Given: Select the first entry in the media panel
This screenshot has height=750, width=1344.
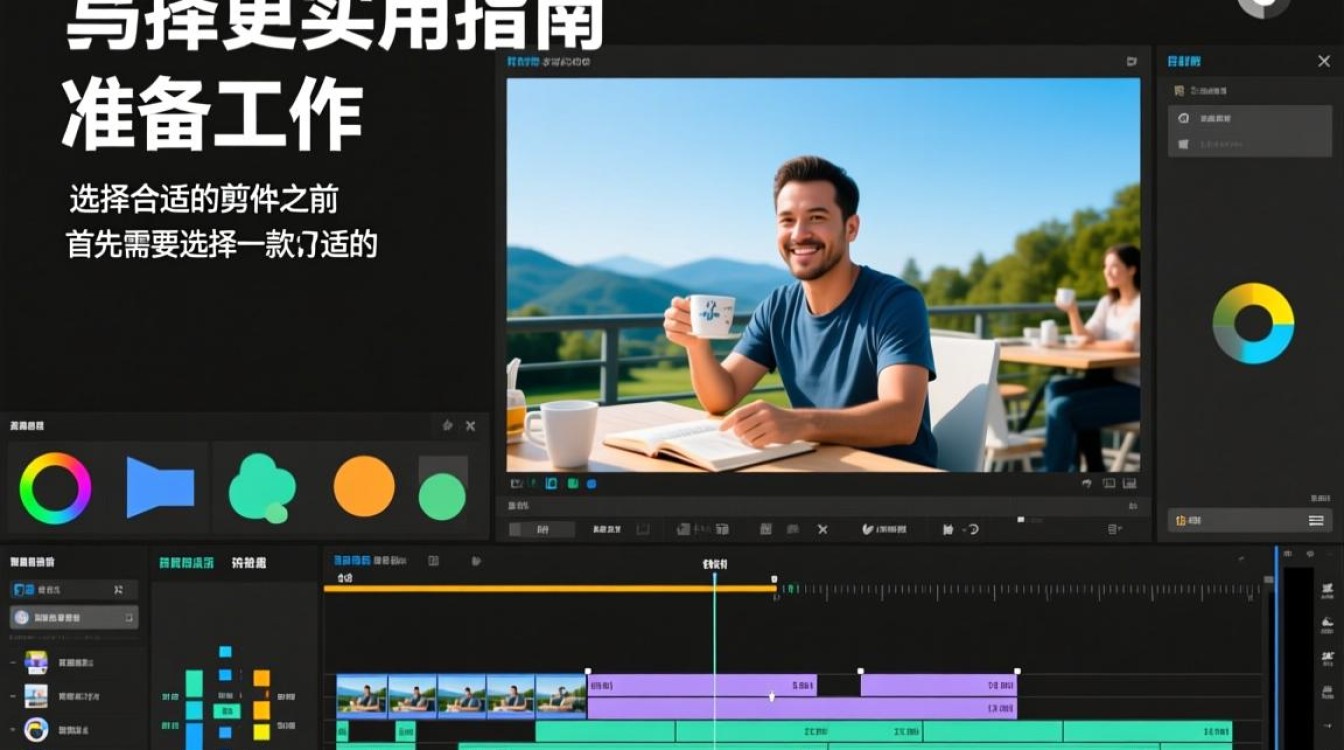Looking at the screenshot, I should [74, 590].
